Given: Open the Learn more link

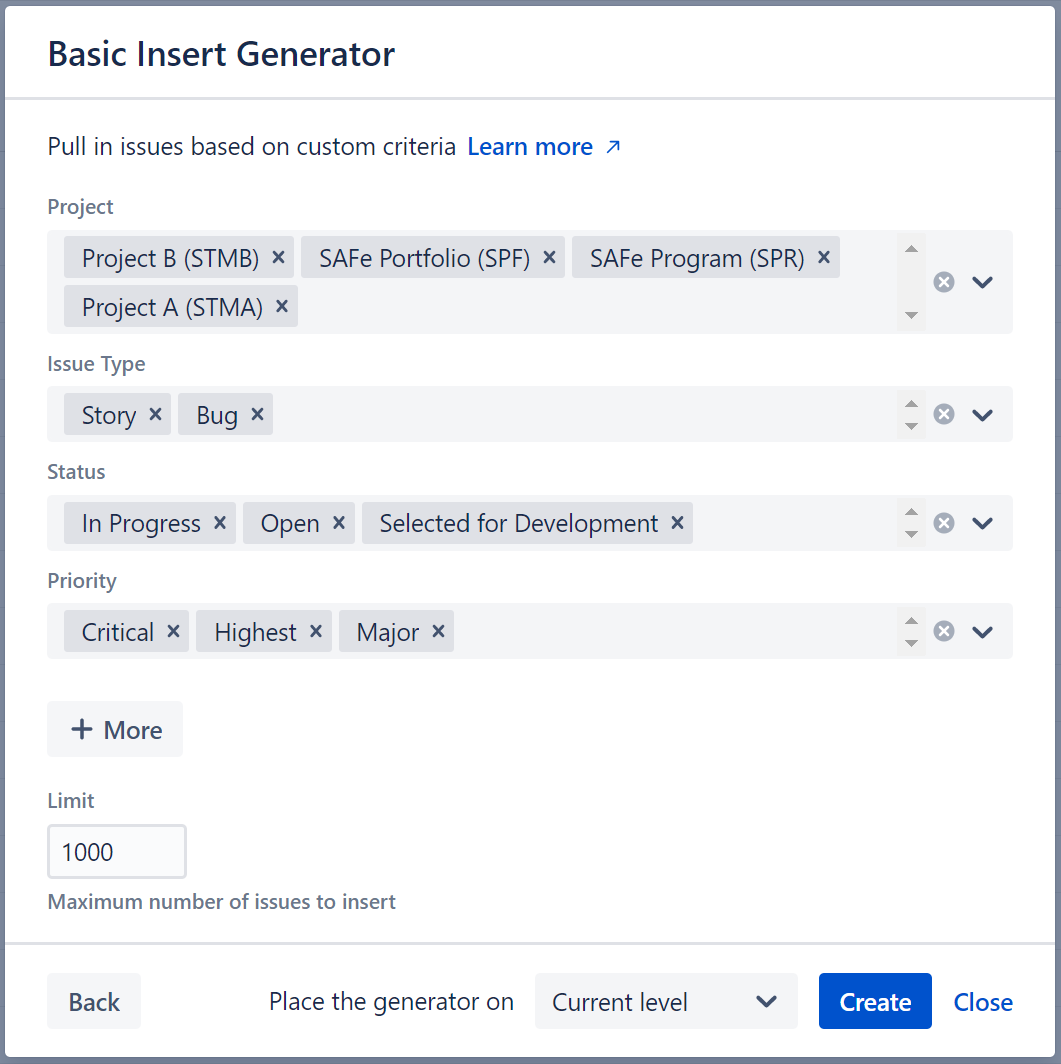Looking at the screenshot, I should coord(530,146).
